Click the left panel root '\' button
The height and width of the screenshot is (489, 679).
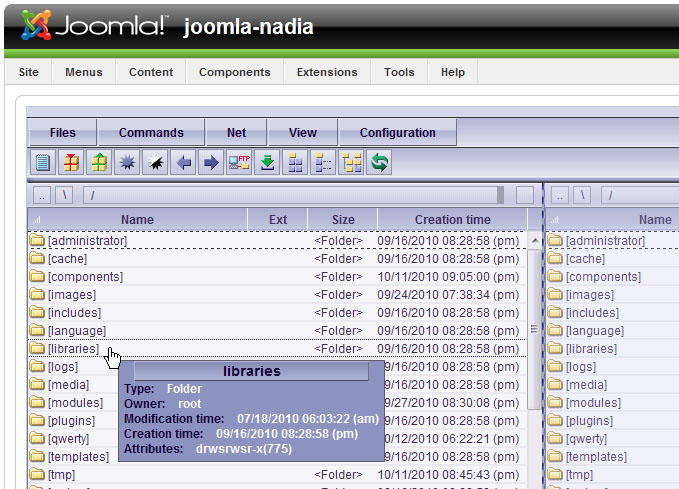[x=64, y=196]
